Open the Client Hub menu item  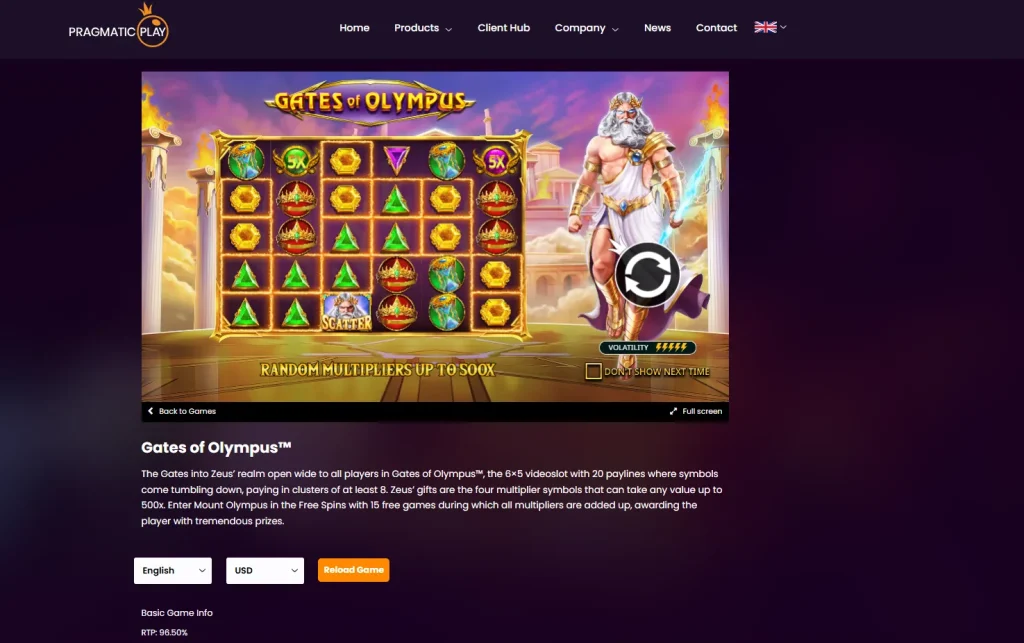pos(504,28)
